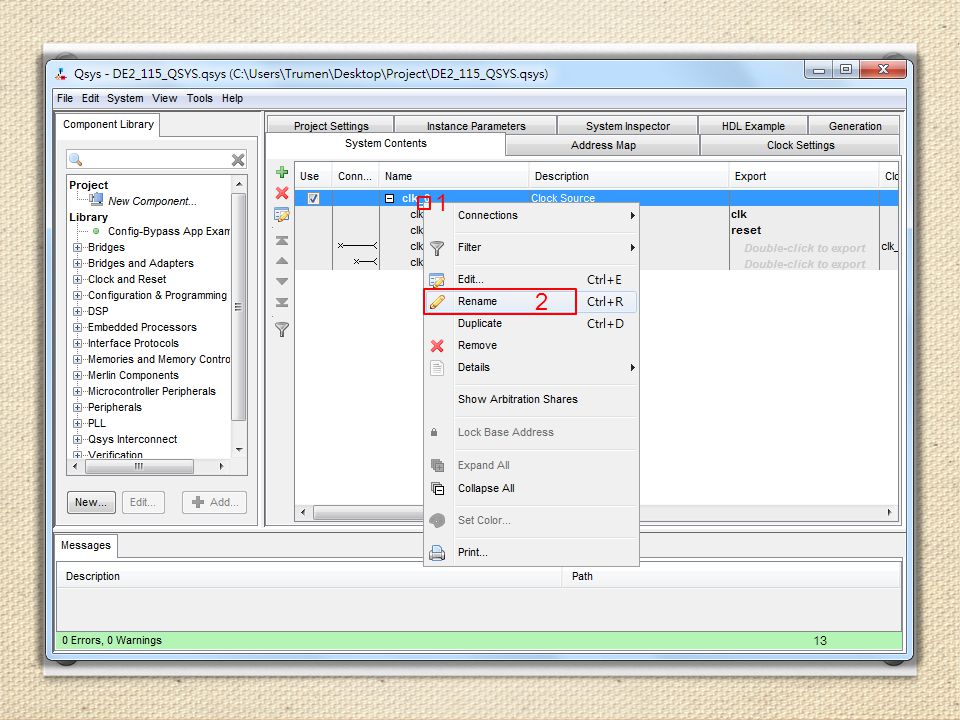Image resolution: width=960 pixels, height=720 pixels.
Task: Click the filter funnel toolbar icon
Action: click(282, 329)
